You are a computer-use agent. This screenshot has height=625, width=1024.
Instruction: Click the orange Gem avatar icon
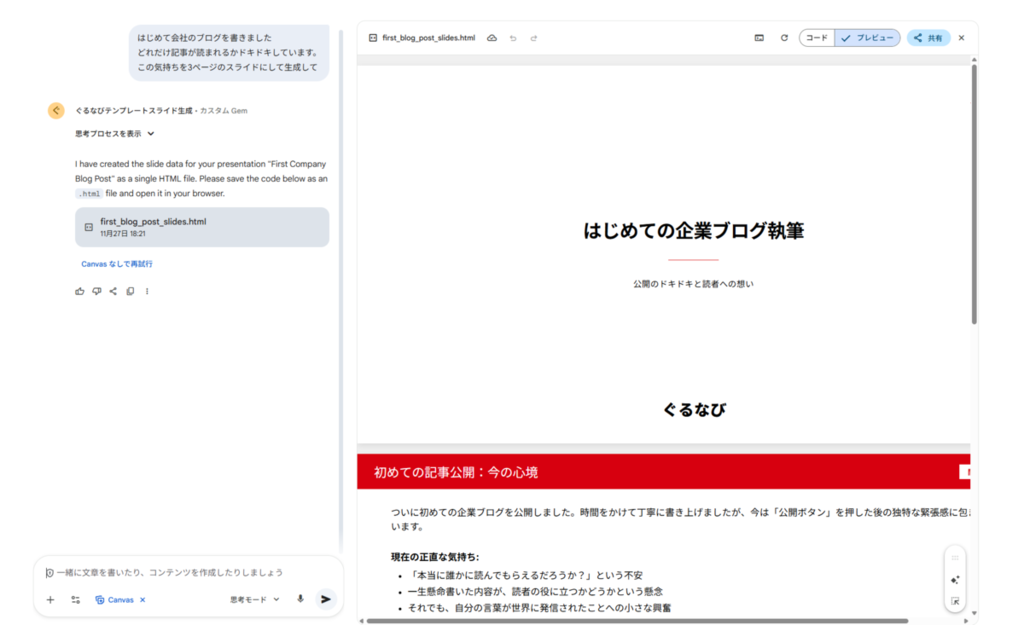click(56, 110)
